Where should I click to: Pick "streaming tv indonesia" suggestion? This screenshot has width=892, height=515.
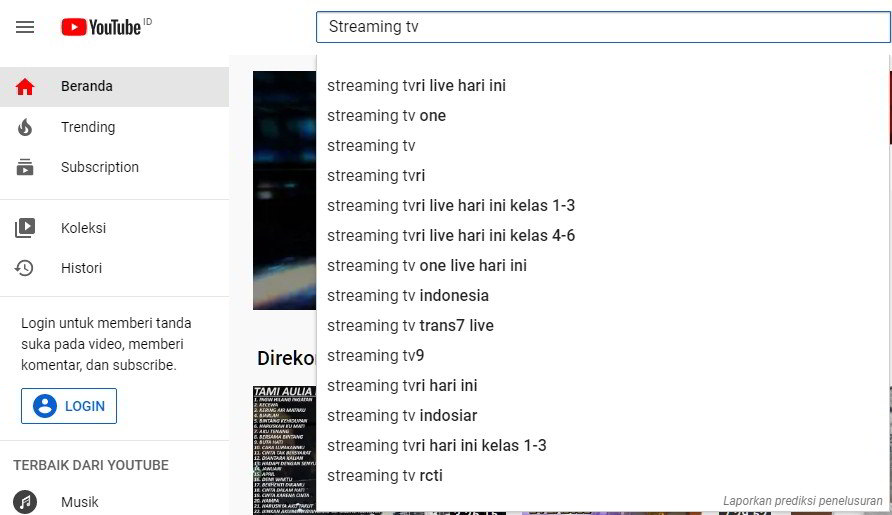coord(408,296)
